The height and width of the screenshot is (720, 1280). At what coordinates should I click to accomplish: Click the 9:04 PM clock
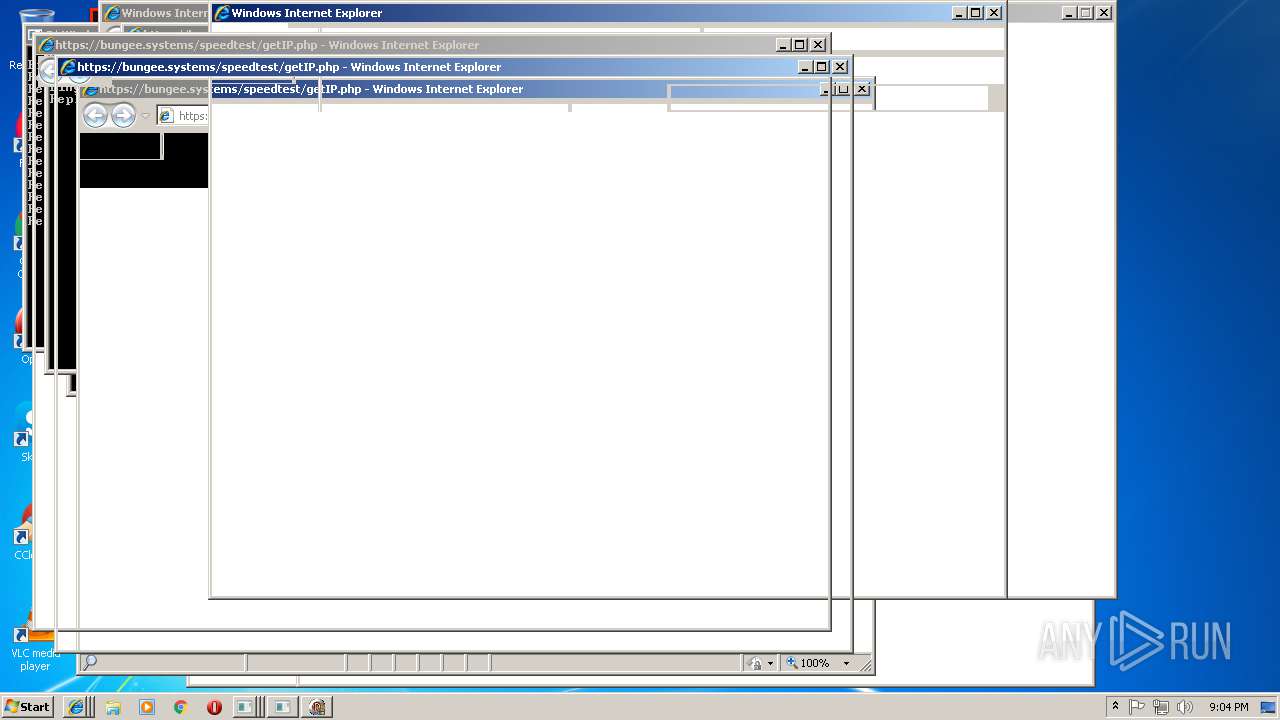coord(1228,707)
